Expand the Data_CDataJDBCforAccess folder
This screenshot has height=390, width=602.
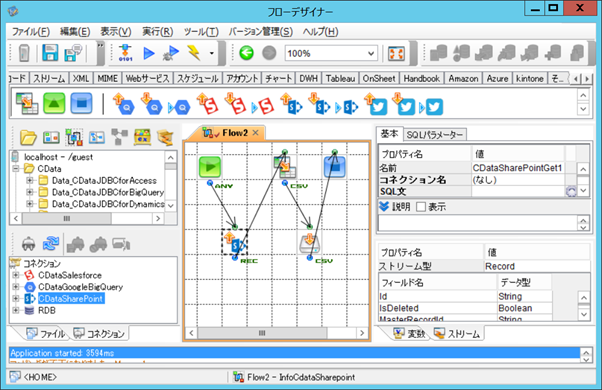point(30,180)
